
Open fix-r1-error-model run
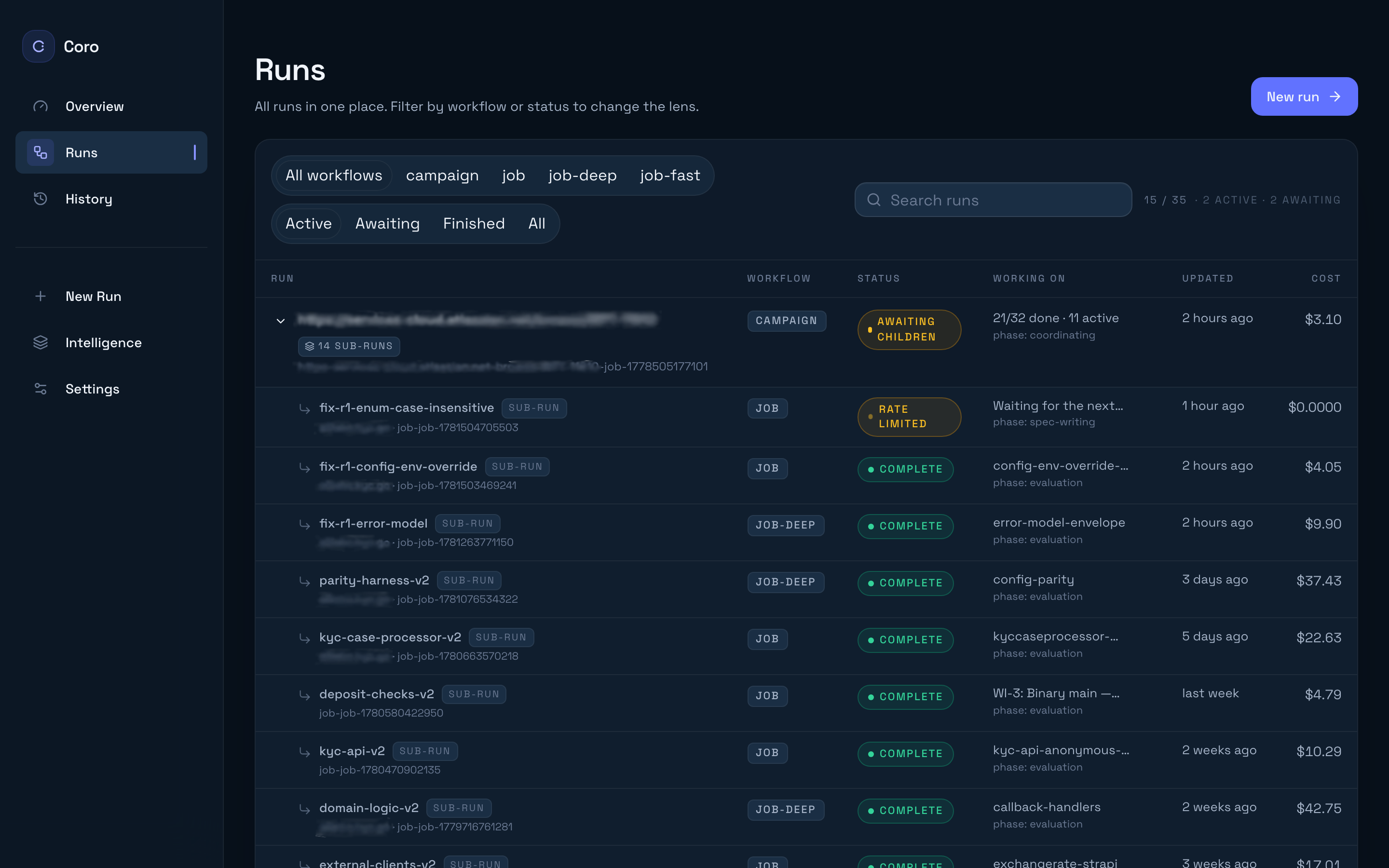(x=374, y=524)
